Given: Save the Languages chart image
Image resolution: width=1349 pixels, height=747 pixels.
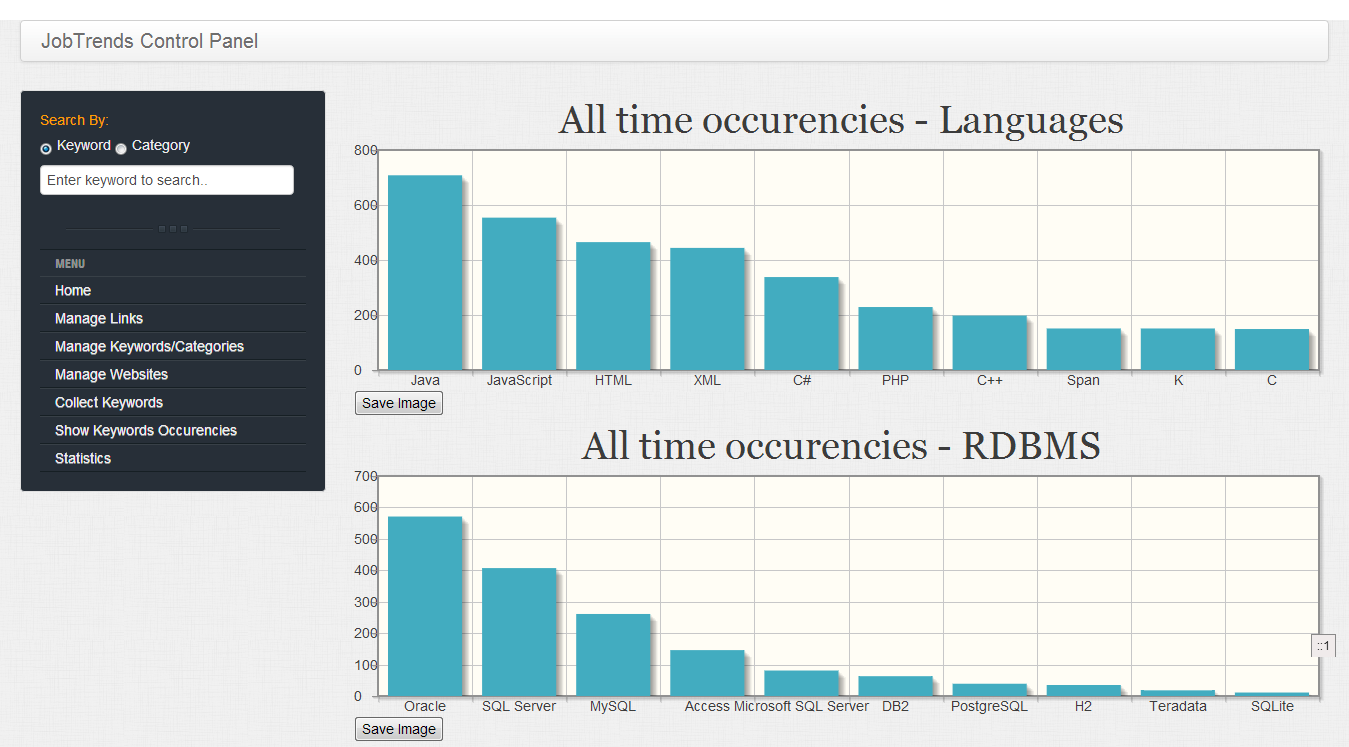Looking at the screenshot, I should click(399, 403).
